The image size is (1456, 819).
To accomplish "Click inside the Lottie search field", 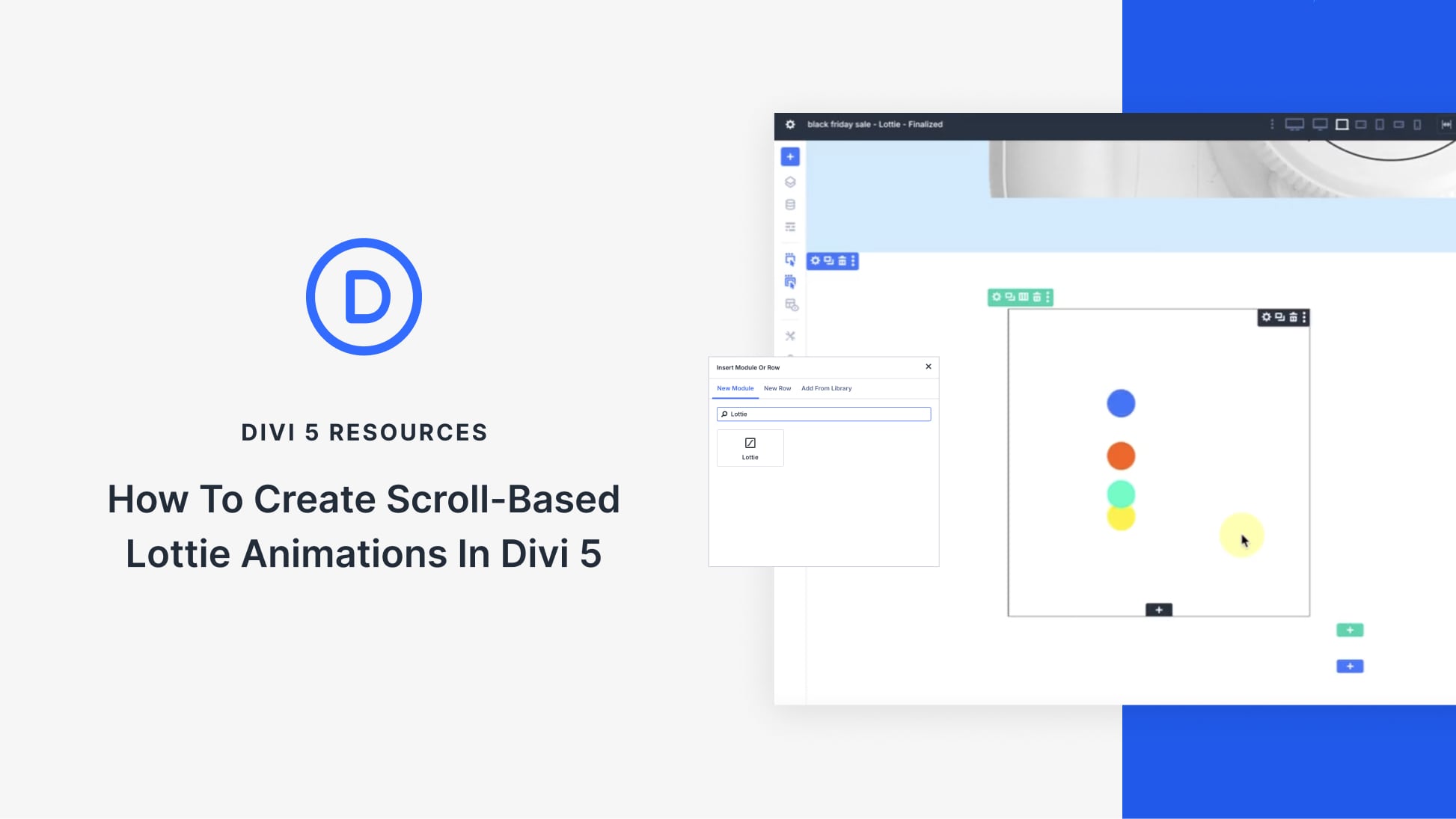I will click(823, 414).
